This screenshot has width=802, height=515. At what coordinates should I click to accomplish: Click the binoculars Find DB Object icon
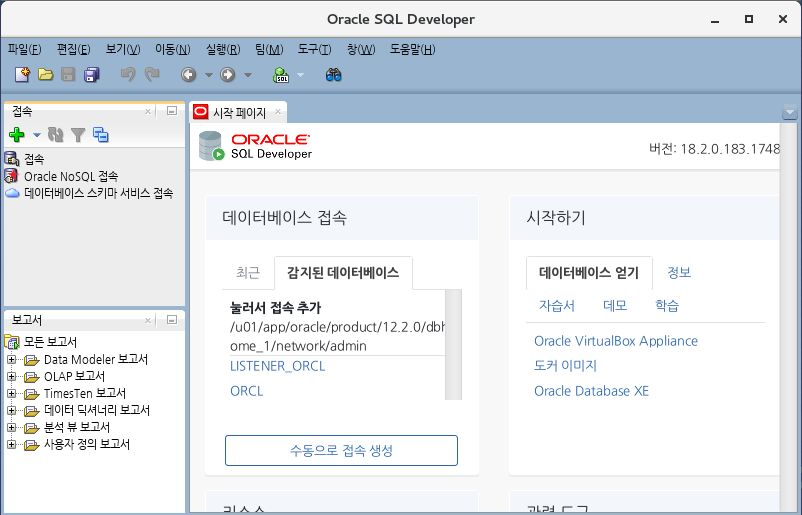pyautogui.click(x=333, y=75)
